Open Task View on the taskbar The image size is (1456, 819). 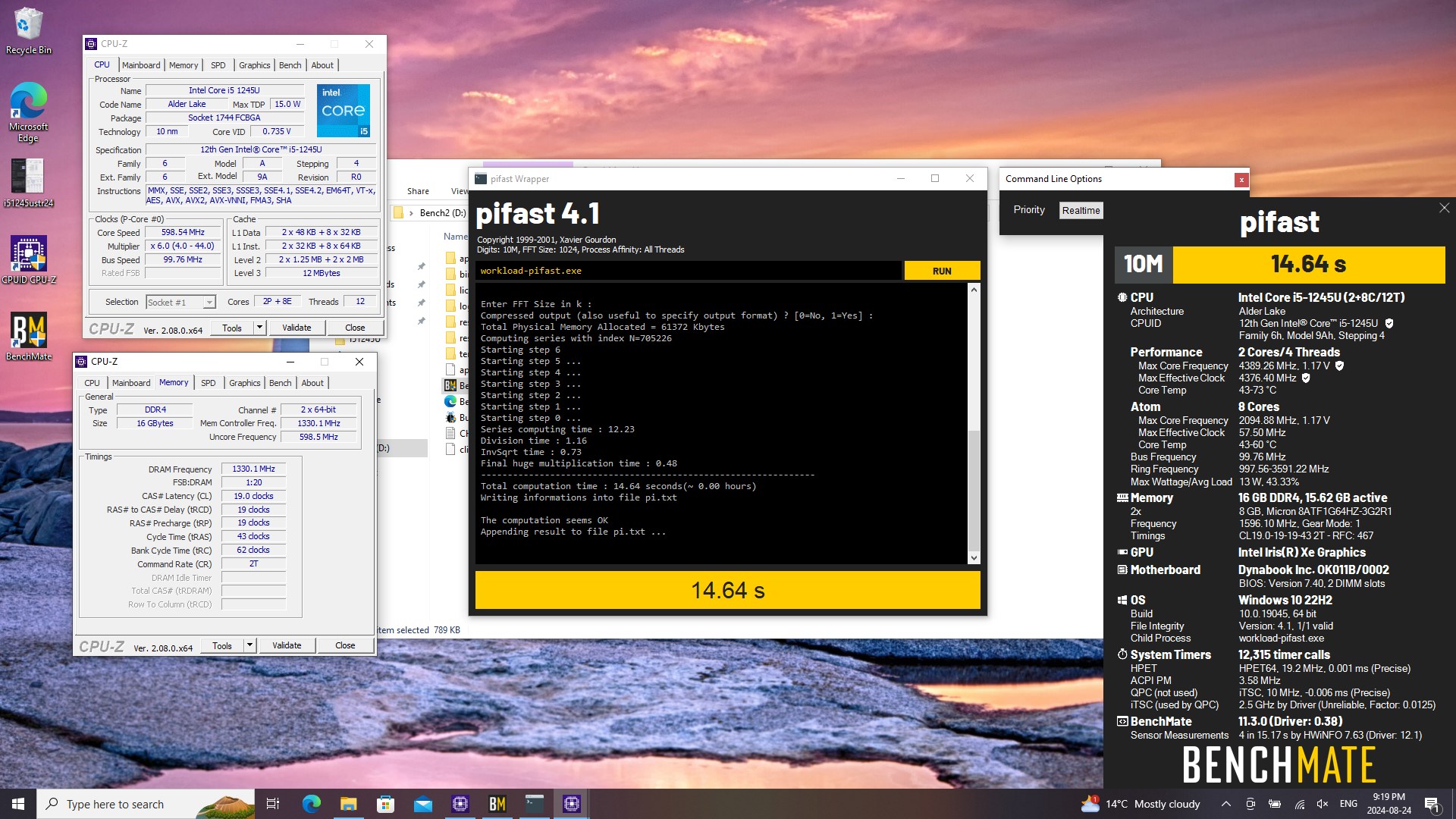(273, 804)
